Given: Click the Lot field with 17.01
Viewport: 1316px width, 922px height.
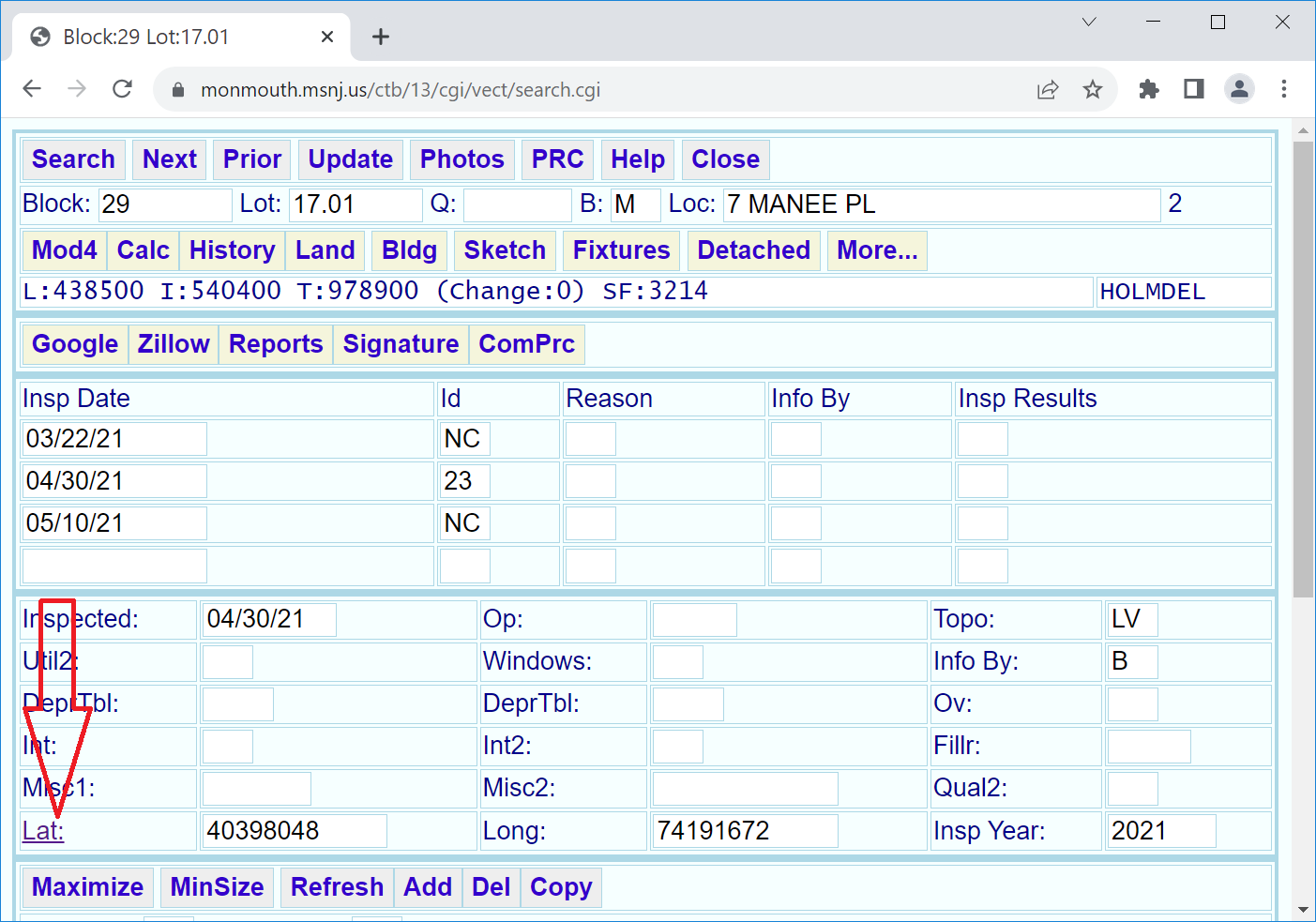Looking at the screenshot, I should 356,204.
